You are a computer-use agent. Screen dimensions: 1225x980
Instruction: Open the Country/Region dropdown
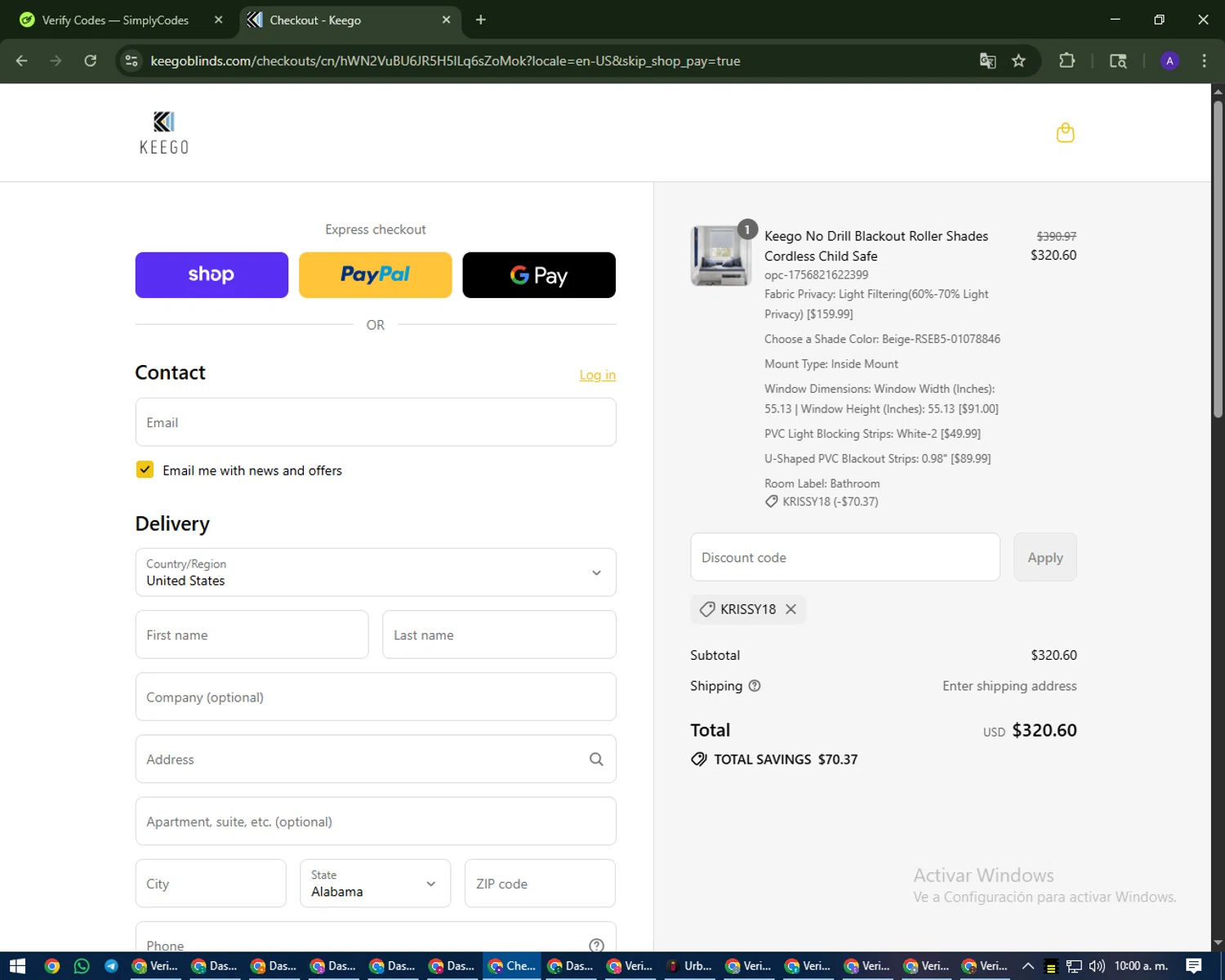click(376, 572)
